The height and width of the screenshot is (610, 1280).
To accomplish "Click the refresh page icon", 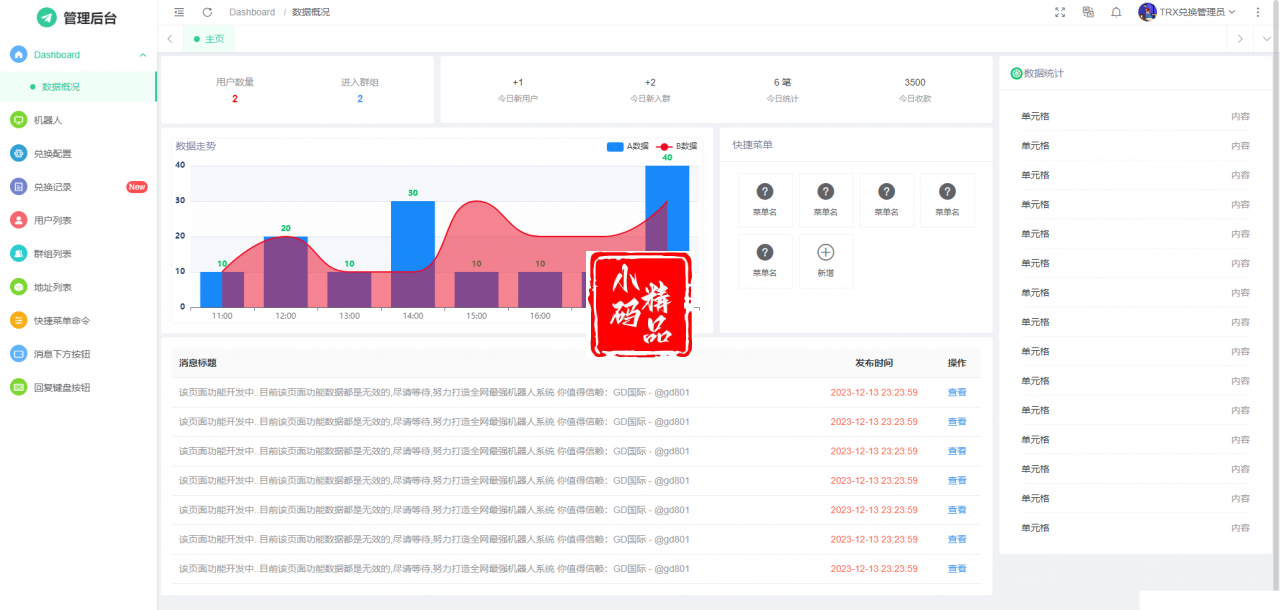I will (x=207, y=12).
